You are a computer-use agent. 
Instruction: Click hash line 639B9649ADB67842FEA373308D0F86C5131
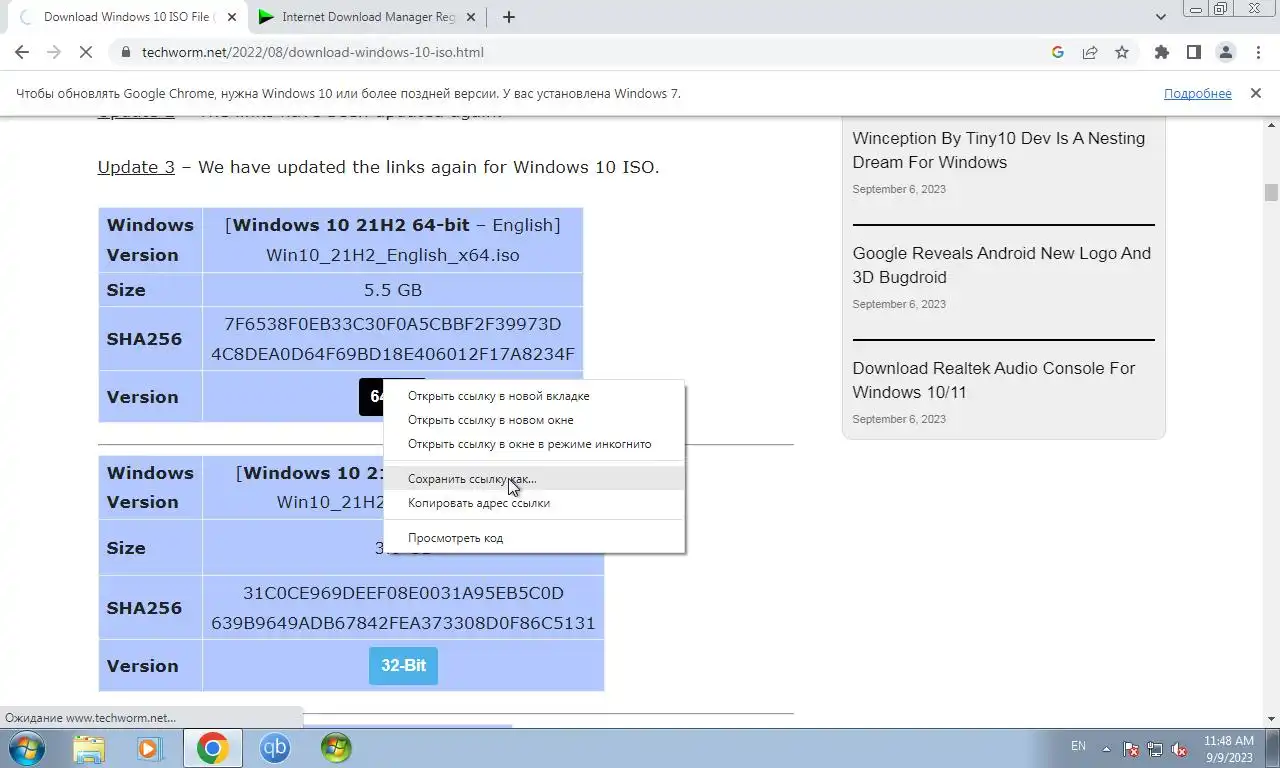pyautogui.click(x=403, y=623)
